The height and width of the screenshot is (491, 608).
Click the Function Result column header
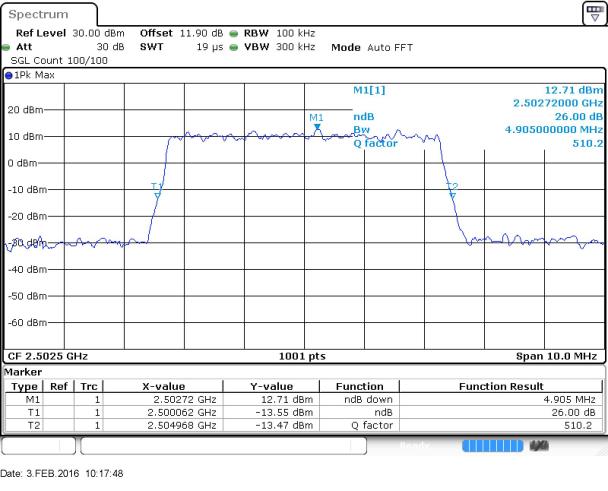(501, 386)
